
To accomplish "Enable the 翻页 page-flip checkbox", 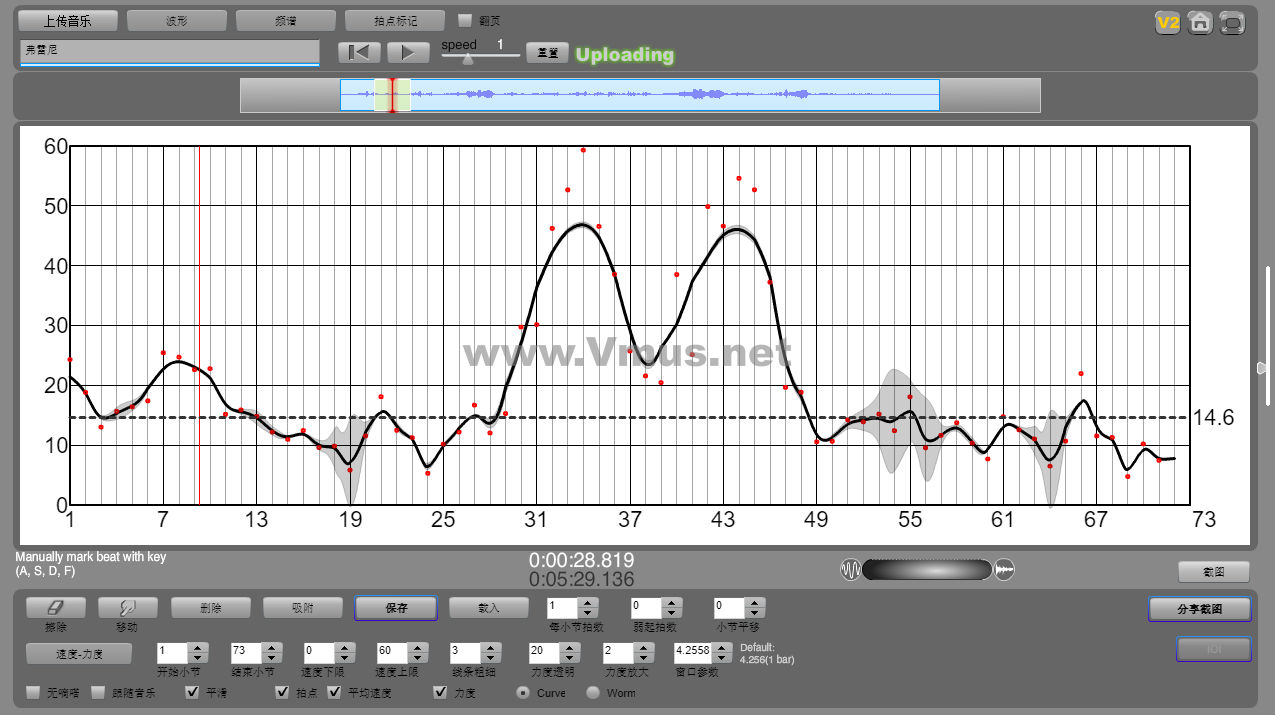I will coord(465,20).
